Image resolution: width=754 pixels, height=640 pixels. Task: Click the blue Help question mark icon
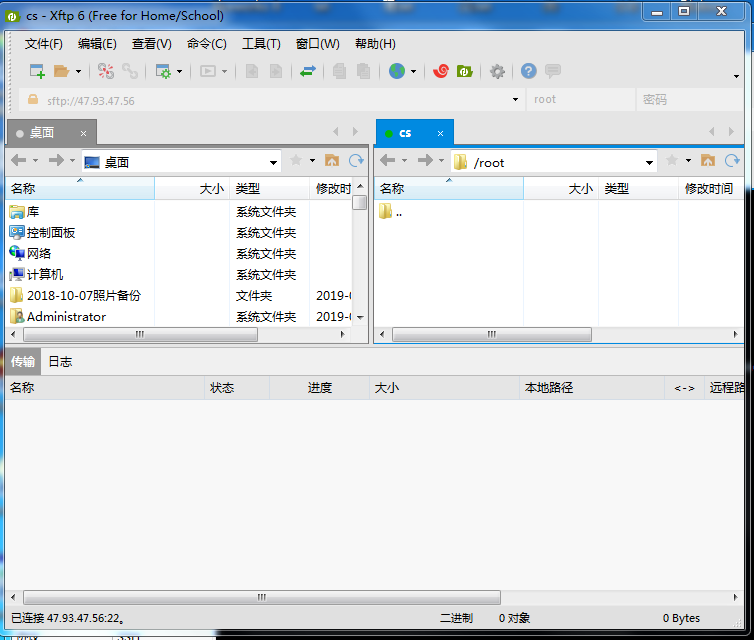coord(528,71)
